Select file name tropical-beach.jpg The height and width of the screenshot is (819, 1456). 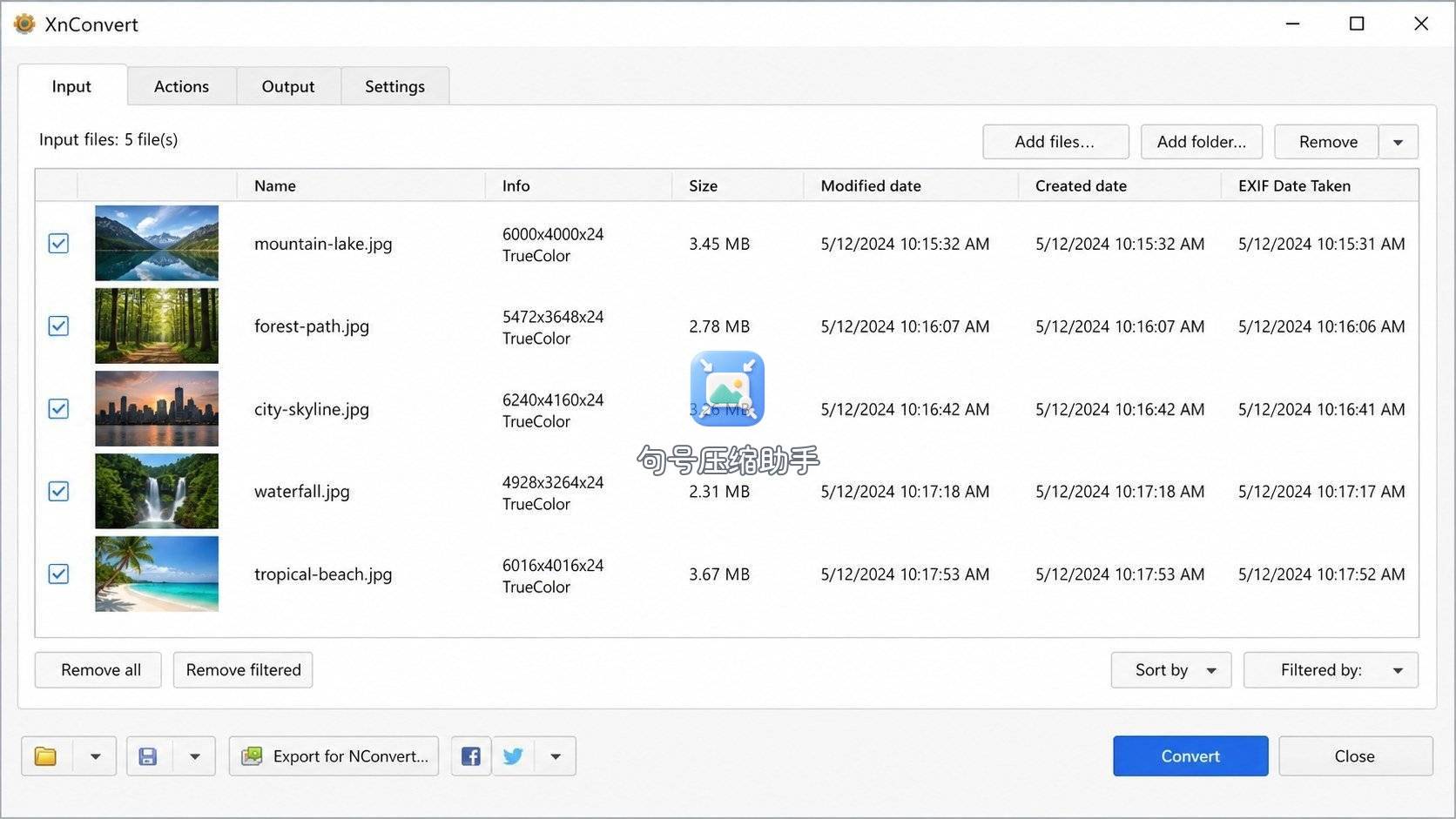(323, 574)
